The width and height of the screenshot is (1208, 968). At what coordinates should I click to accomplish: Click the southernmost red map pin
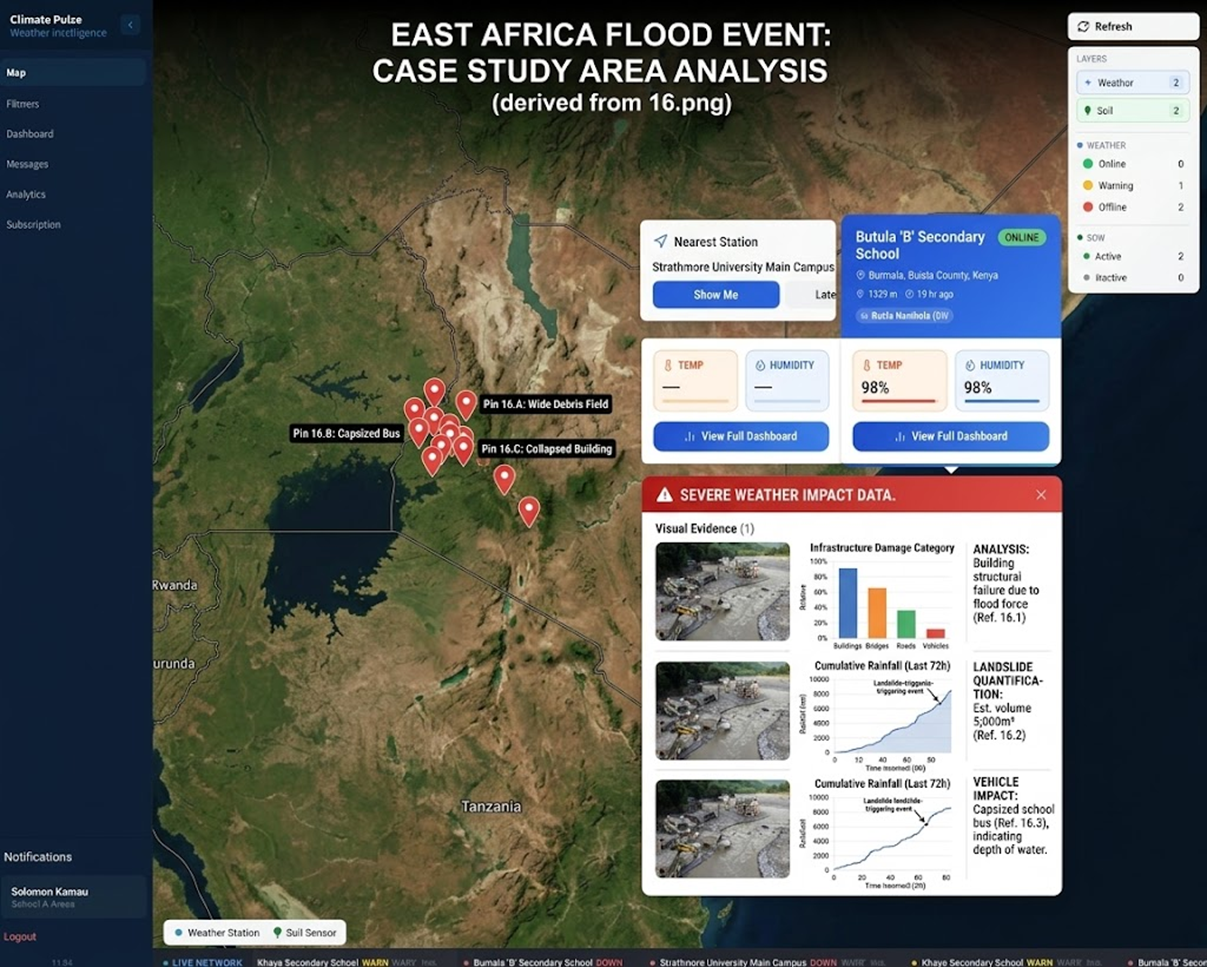(x=528, y=510)
